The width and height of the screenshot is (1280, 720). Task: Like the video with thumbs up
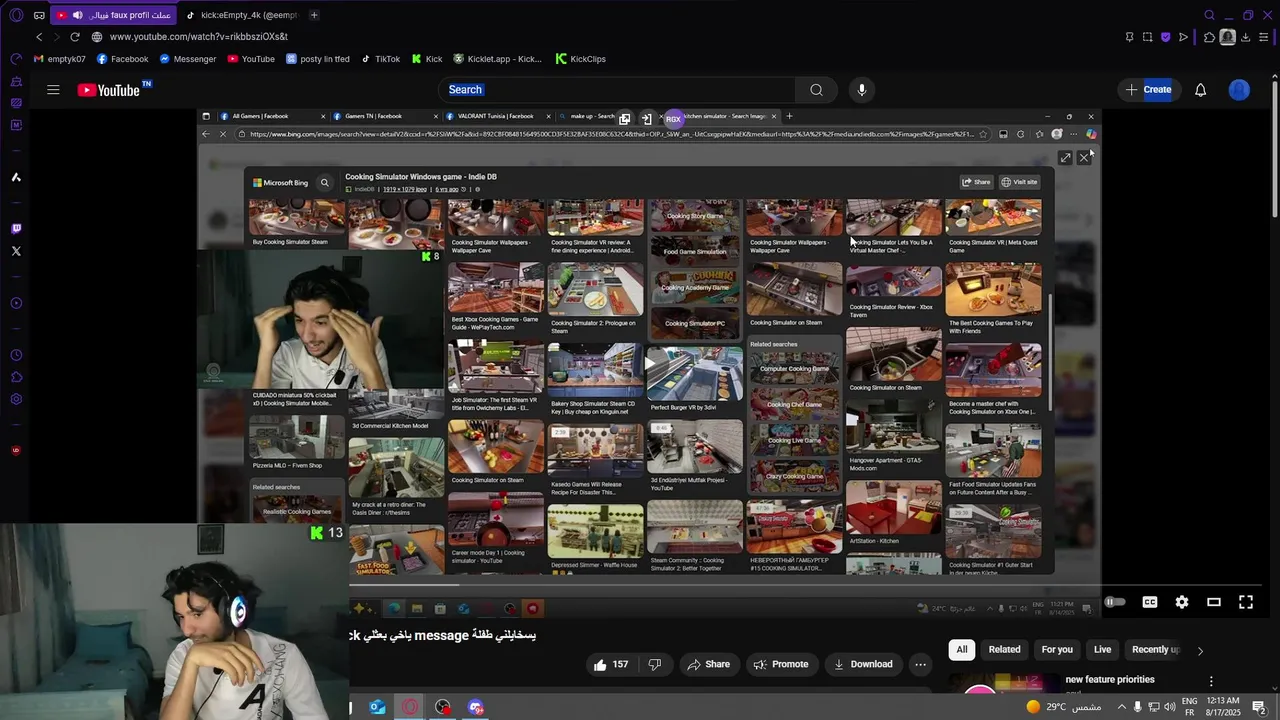click(611, 664)
